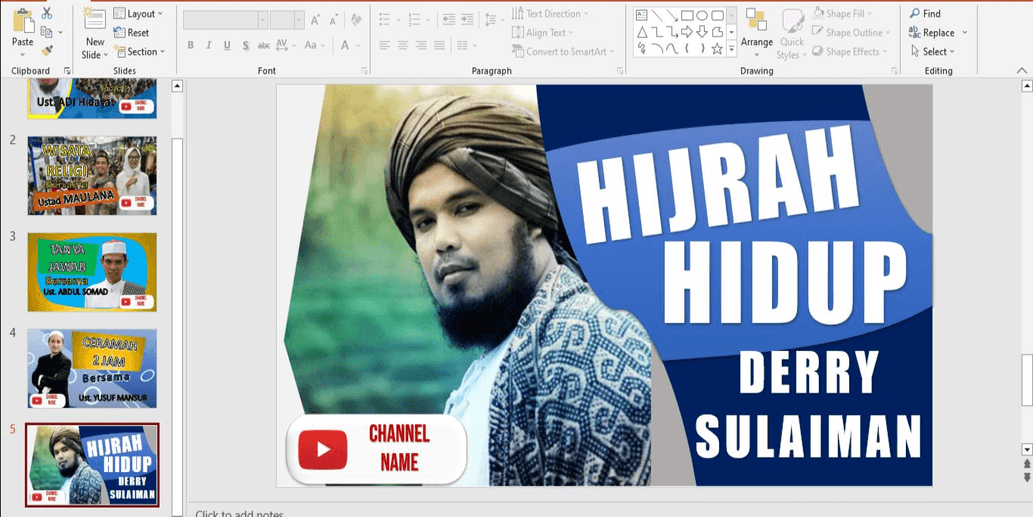Toggle Italic formatting
The image size is (1033, 517).
click(209, 45)
